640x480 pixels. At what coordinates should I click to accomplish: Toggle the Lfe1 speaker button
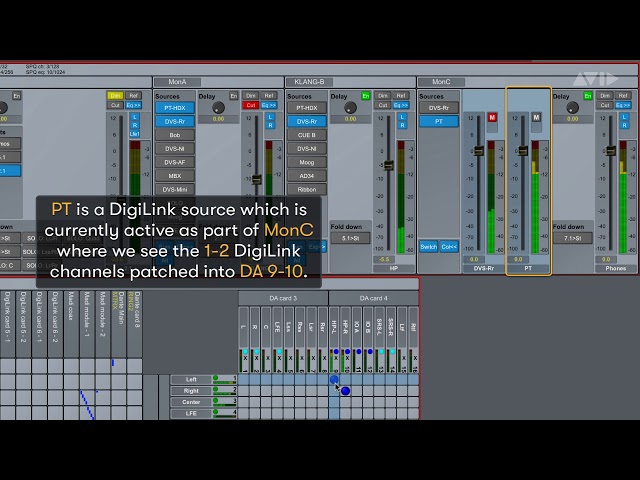135,134
